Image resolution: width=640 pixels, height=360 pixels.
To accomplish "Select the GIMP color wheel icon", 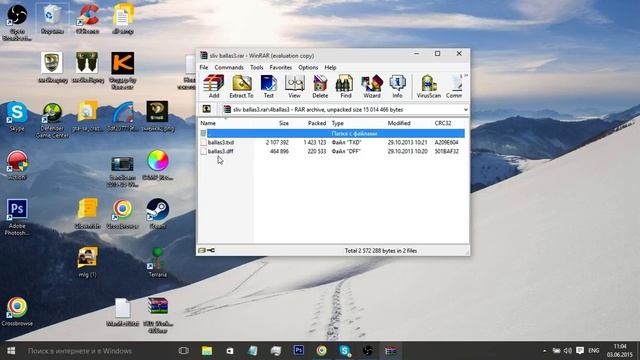I will tap(158, 165).
